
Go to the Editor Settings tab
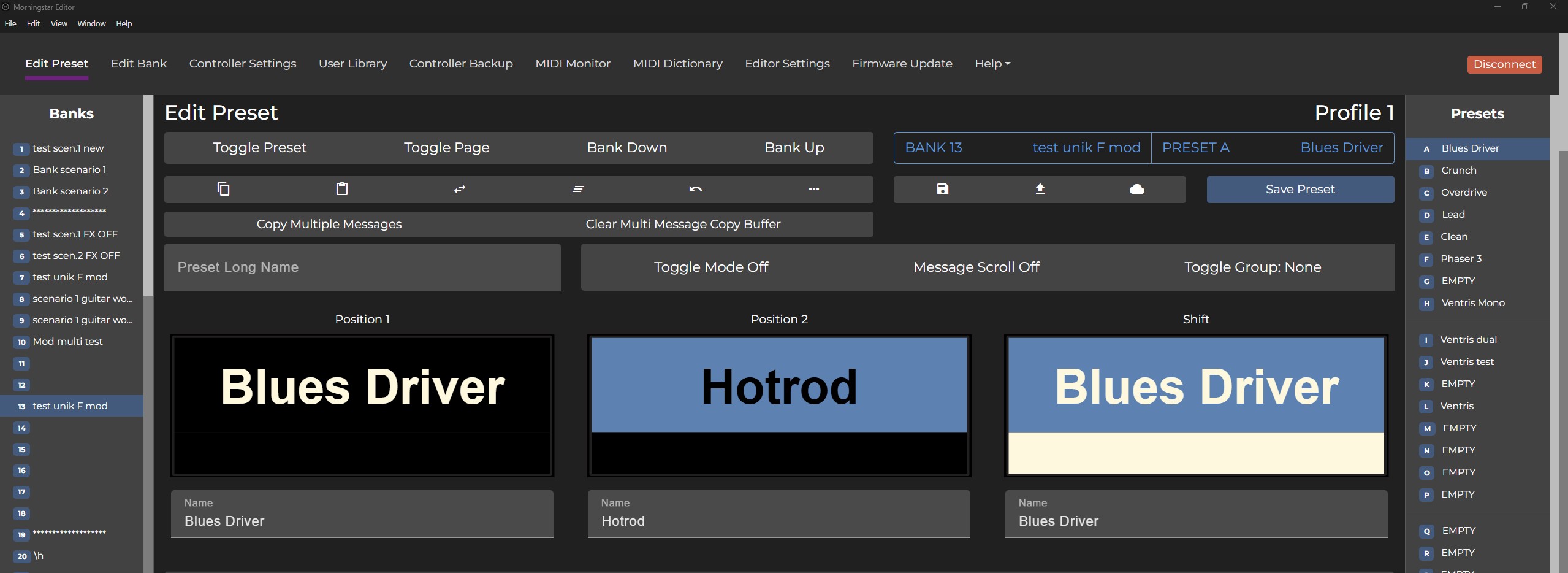coord(787,64)
